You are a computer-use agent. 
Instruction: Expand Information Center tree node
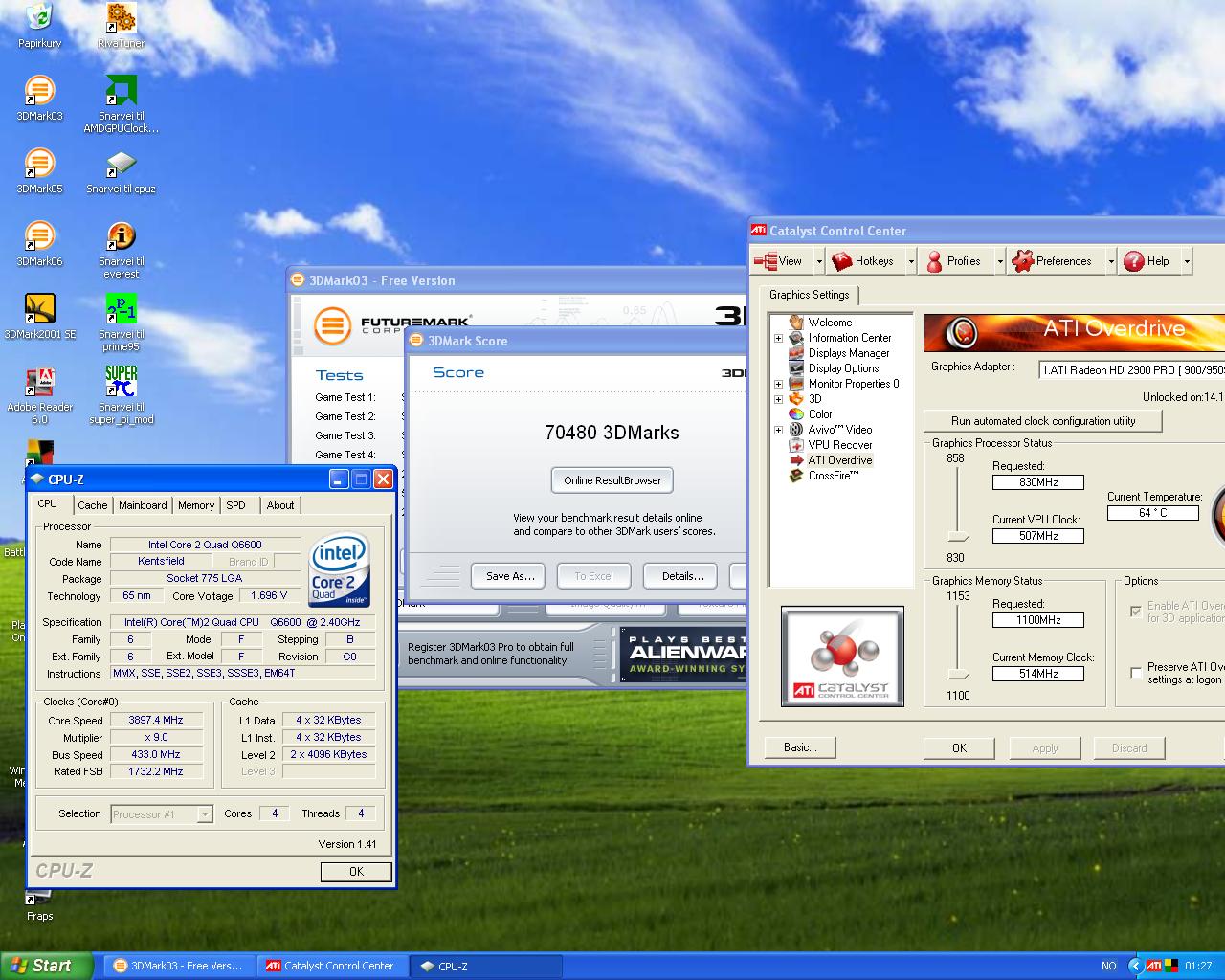pyautogui.click(x=778, y=338)
